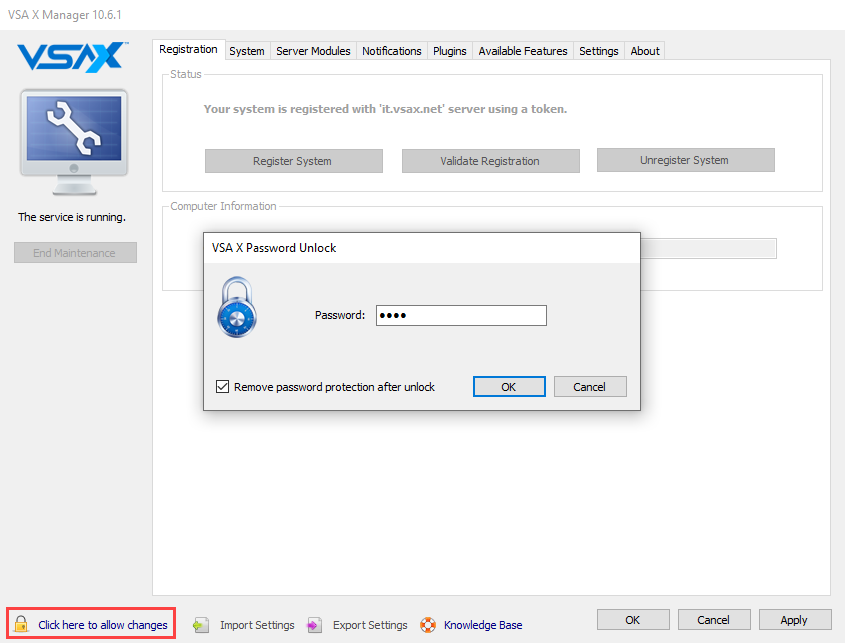Click the Export Settings label
The width and height of the screenshot is (845, 643).
370,625
